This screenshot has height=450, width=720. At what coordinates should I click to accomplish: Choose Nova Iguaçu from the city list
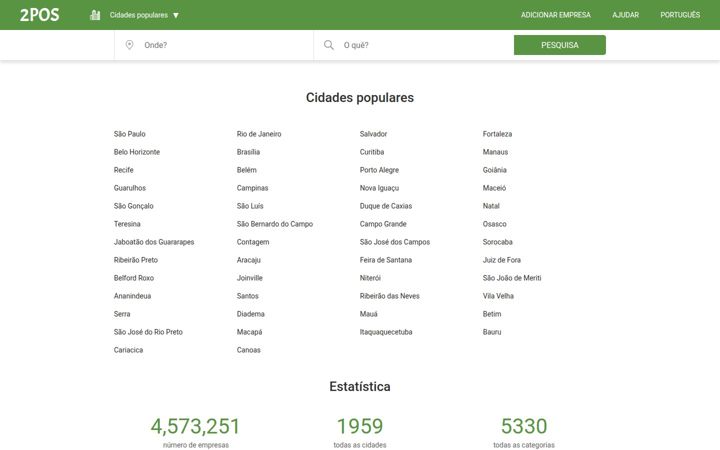[x=379, y=188]
